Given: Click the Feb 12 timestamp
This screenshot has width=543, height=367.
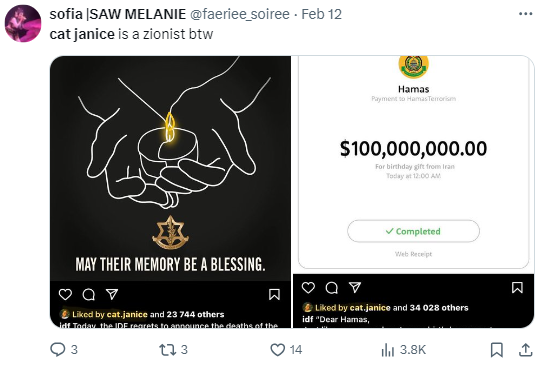Looking at the screenshot, I should pos(321,14).
